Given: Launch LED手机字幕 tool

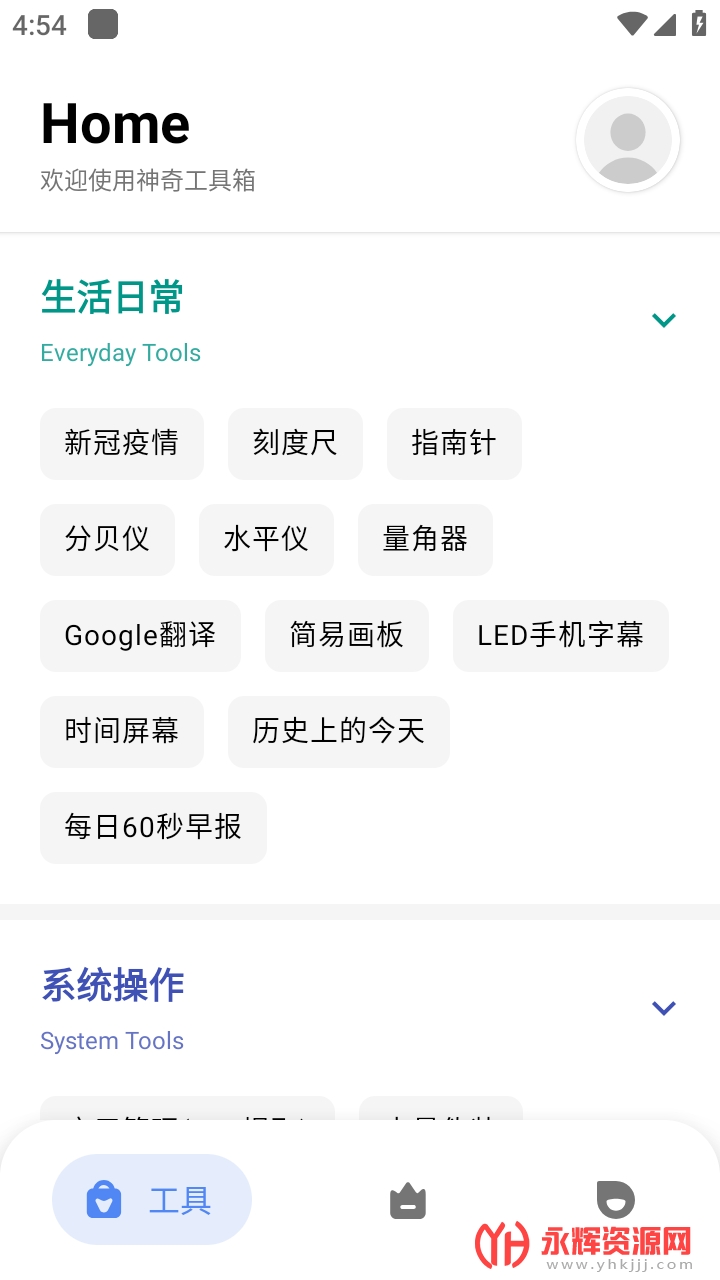Looking at the screenshot, I should click(560, 636).
